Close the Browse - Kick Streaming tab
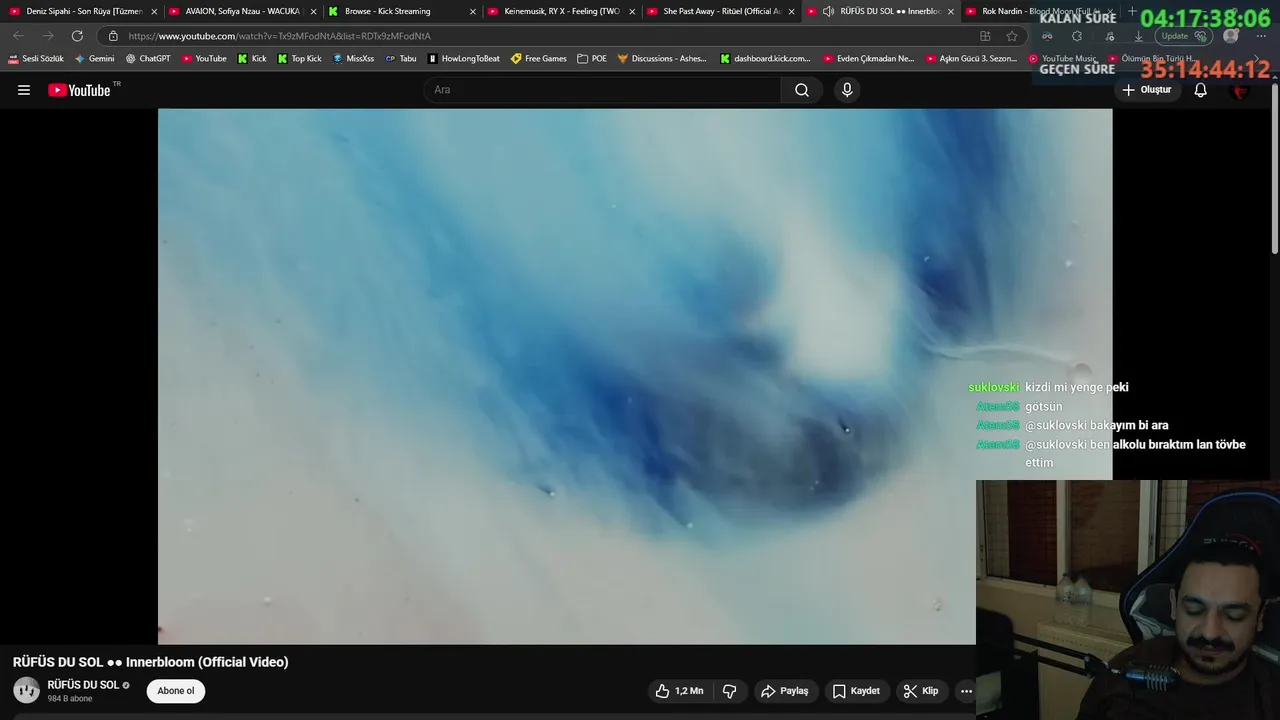The image size is (1280, 720). tap(473, 12)
